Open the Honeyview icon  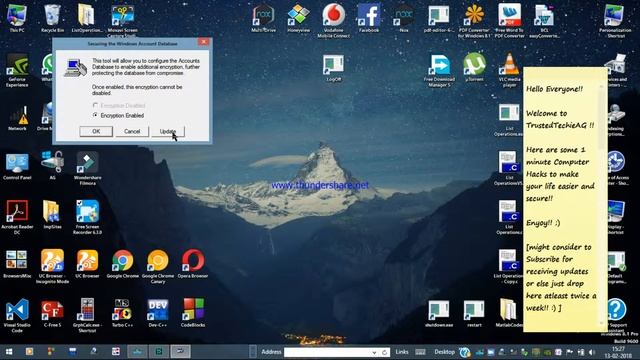pos(298,18)
